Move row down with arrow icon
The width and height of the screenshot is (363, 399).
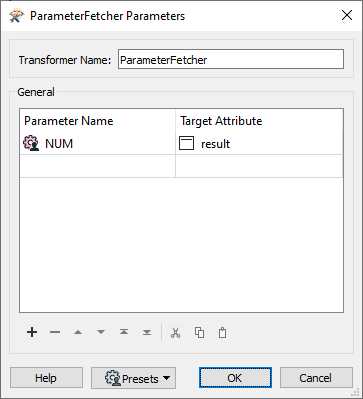point(101,332)
